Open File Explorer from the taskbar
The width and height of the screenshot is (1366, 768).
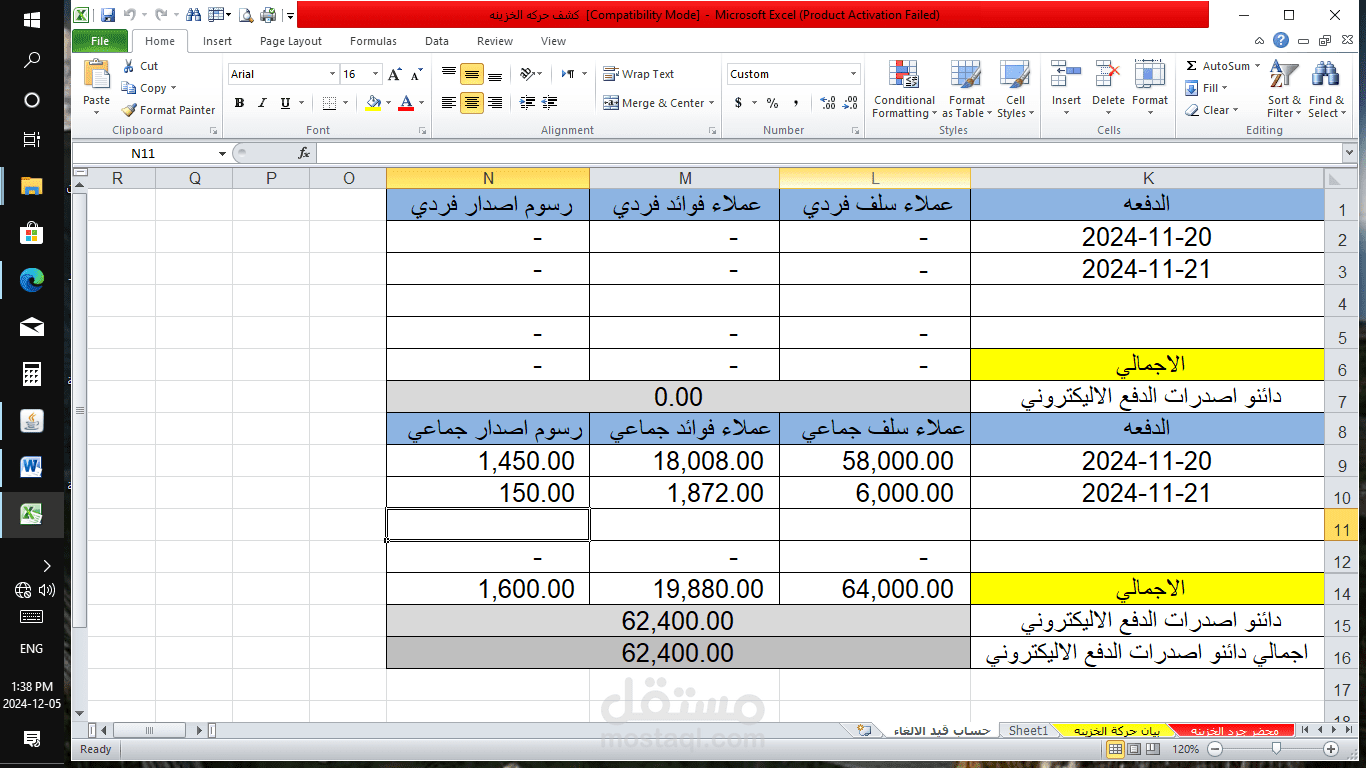click(32, 186)
